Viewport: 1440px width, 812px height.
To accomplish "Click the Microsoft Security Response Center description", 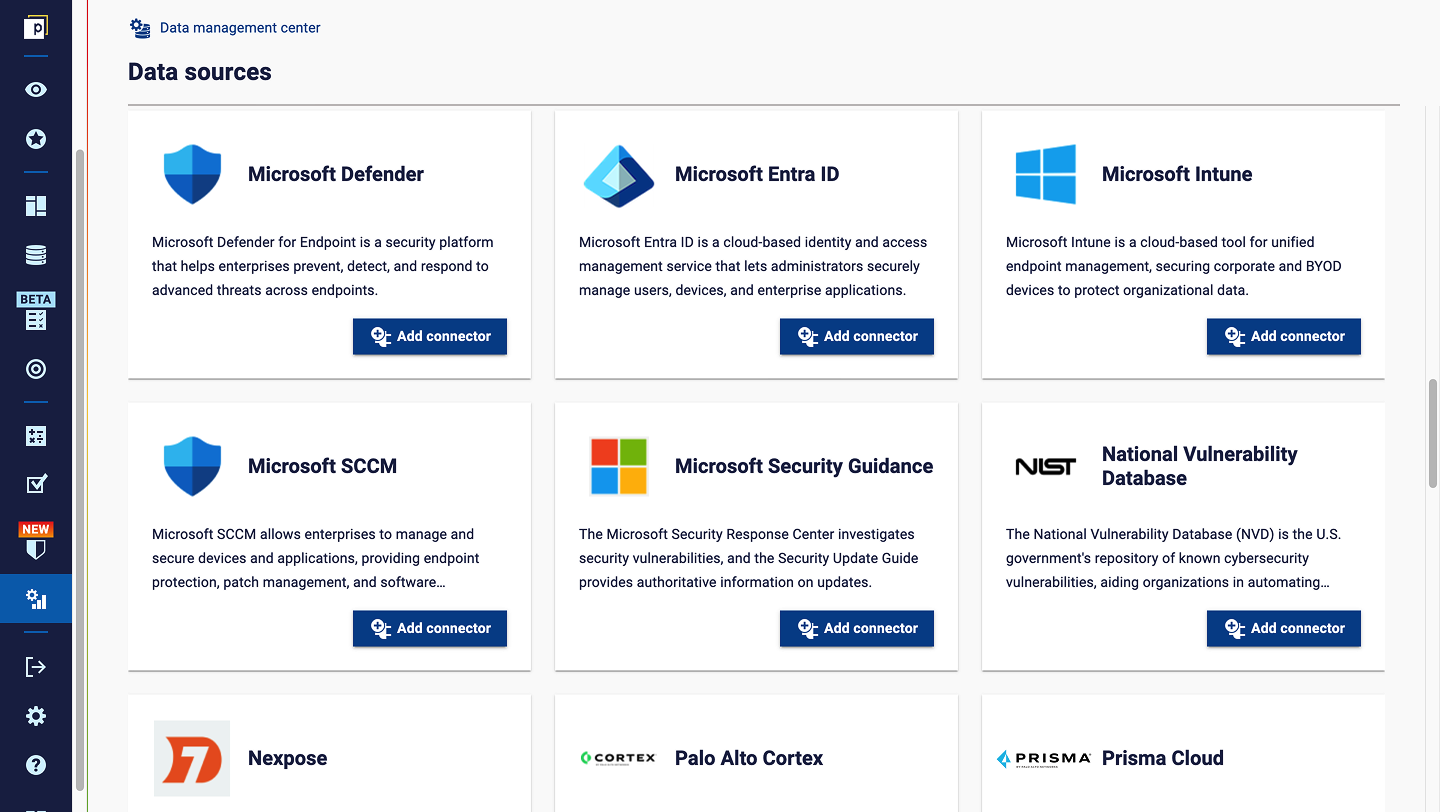I will (x=749, y=558).
